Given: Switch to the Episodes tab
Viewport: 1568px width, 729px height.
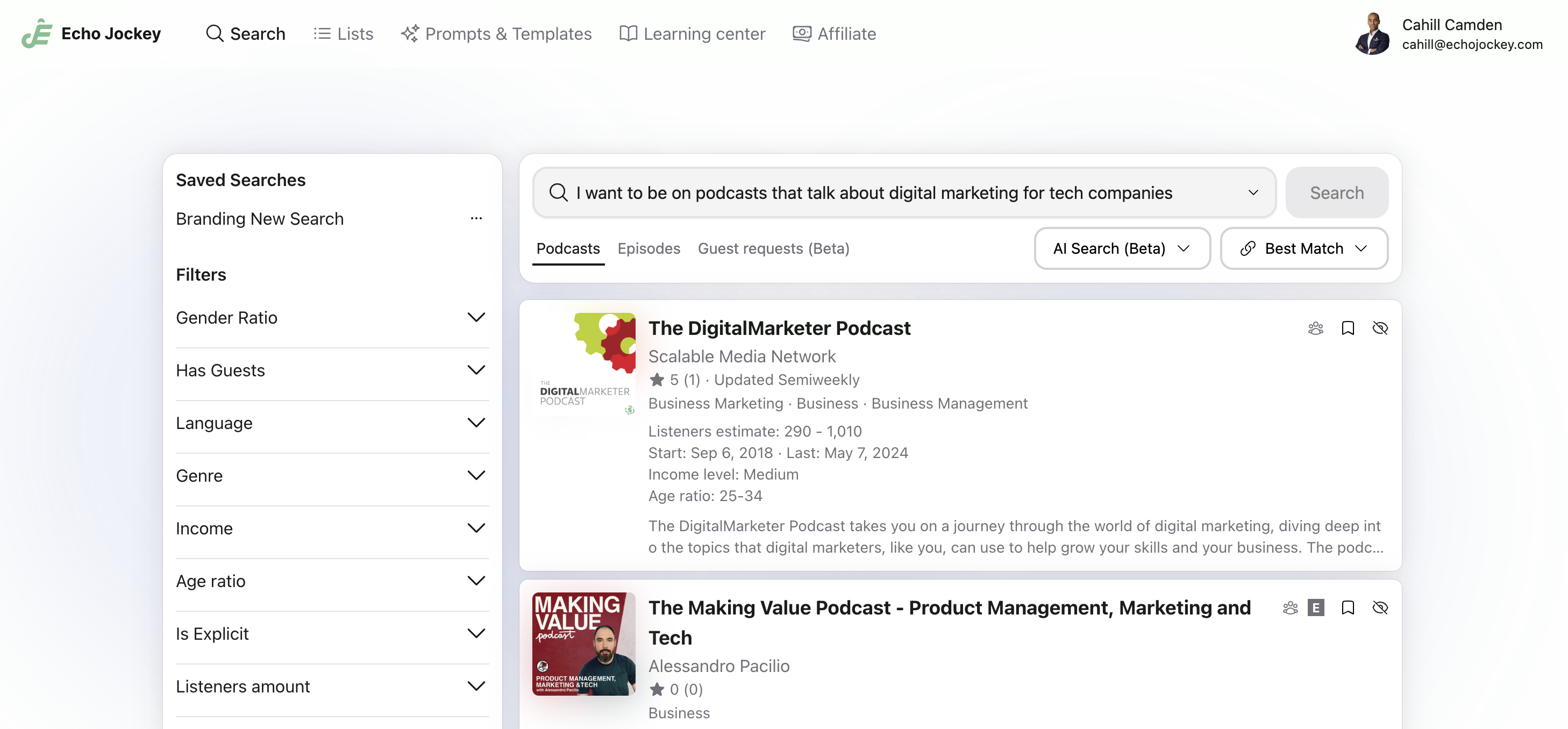Looking at the screenshot, I should point(648,248).
